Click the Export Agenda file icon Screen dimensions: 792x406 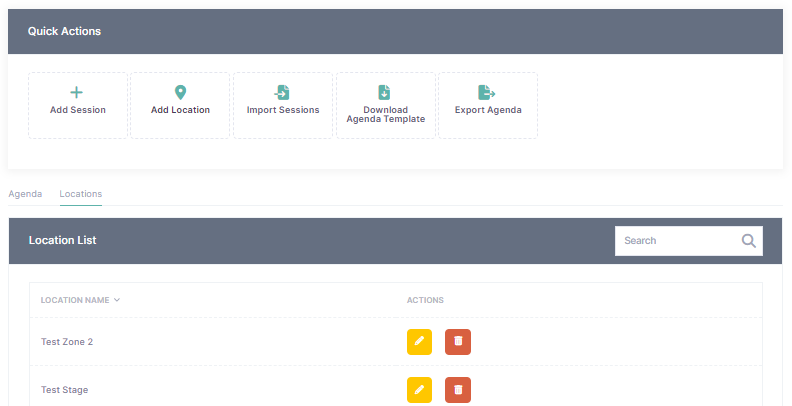point(487,92)
